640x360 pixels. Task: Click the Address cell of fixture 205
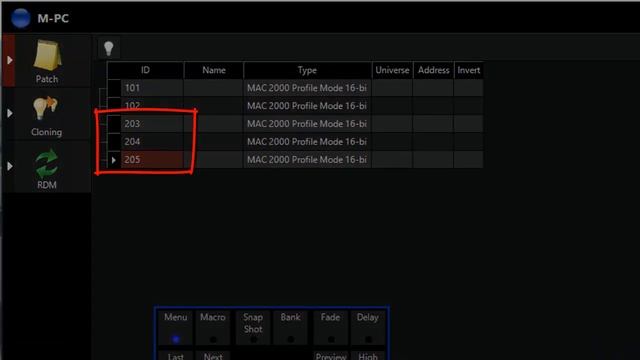click(x=433, y=160)
